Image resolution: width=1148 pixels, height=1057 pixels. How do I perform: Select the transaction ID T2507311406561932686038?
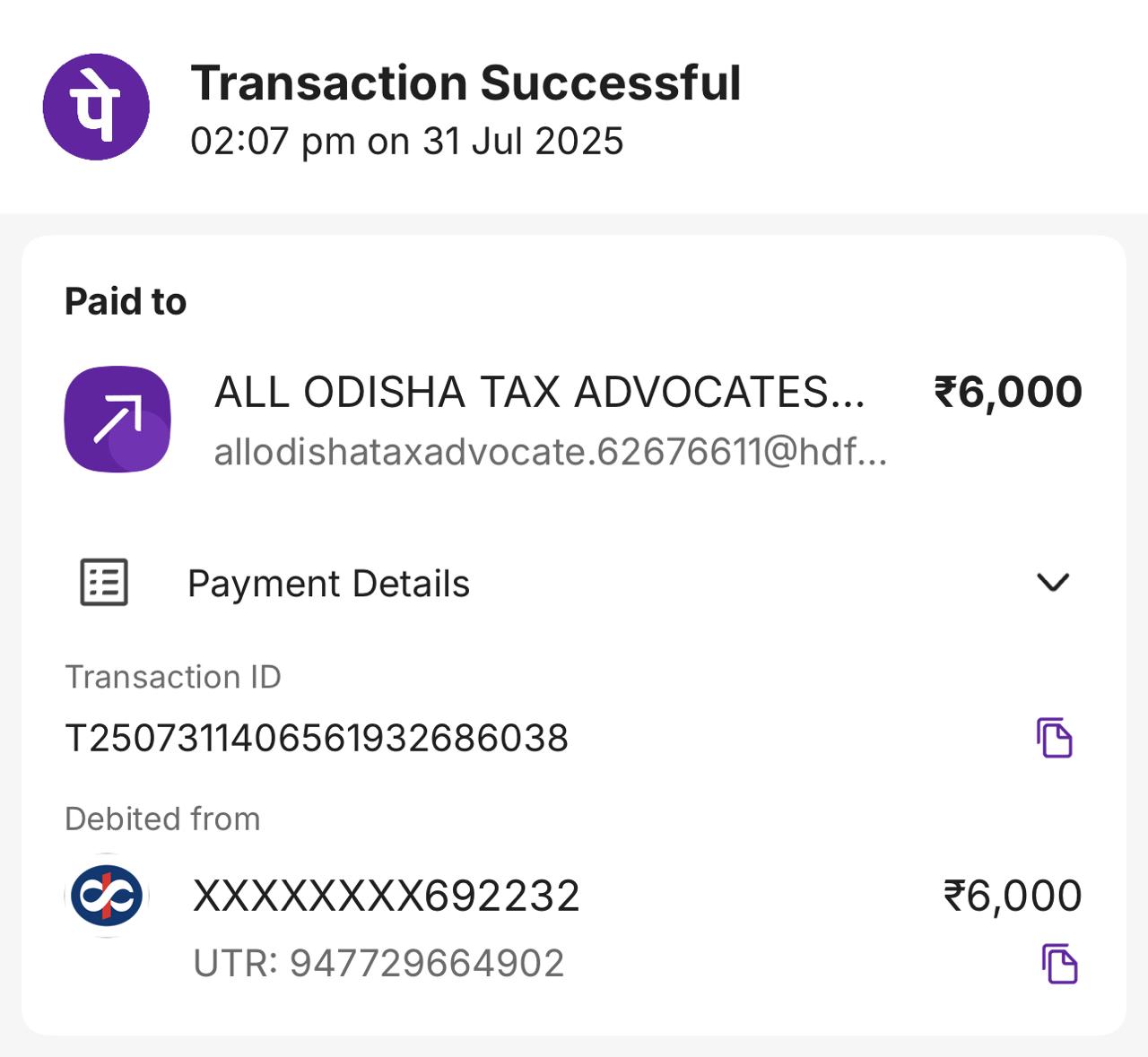click(317, 739)
